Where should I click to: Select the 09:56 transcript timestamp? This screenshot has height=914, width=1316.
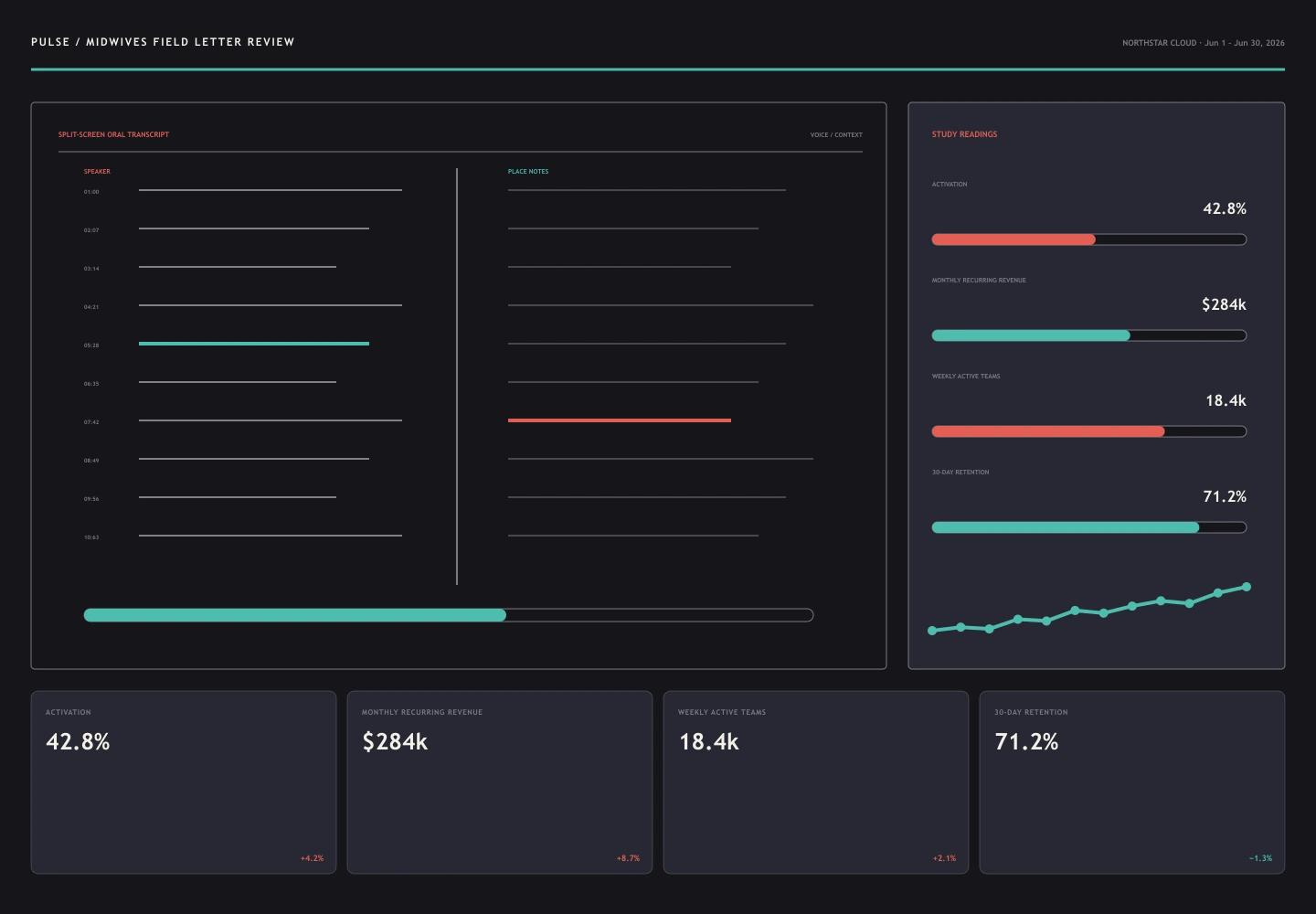coord(91,499)
